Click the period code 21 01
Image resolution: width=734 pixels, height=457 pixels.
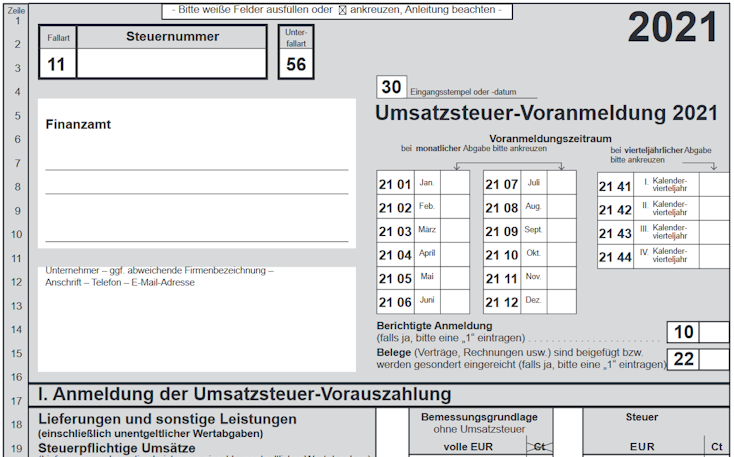click(395, 184)
